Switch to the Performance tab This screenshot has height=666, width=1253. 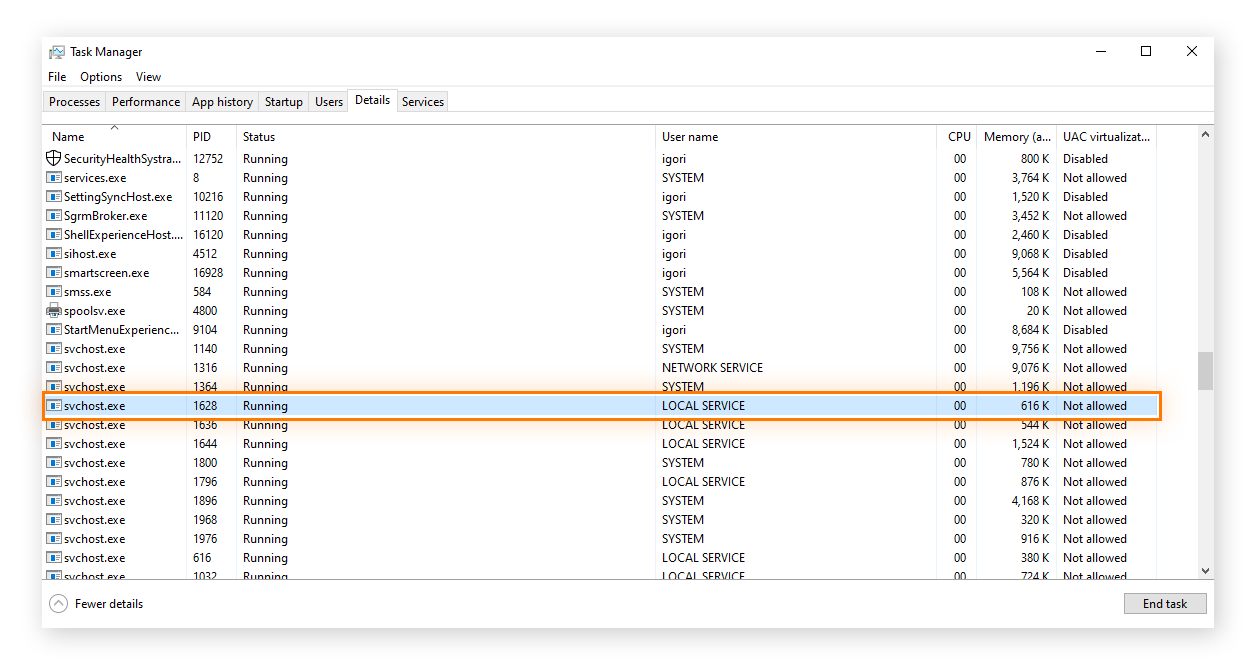(146, 102)
